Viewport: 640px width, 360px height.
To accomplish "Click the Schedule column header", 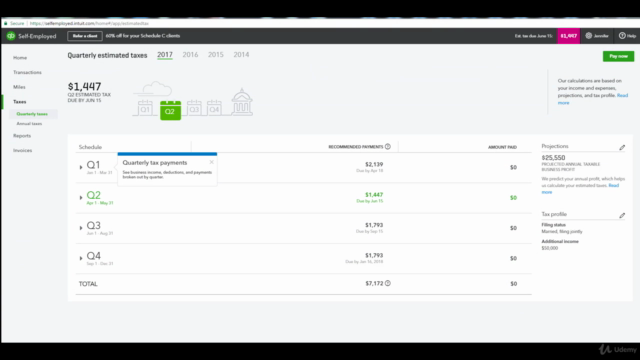I will (90, 147).
